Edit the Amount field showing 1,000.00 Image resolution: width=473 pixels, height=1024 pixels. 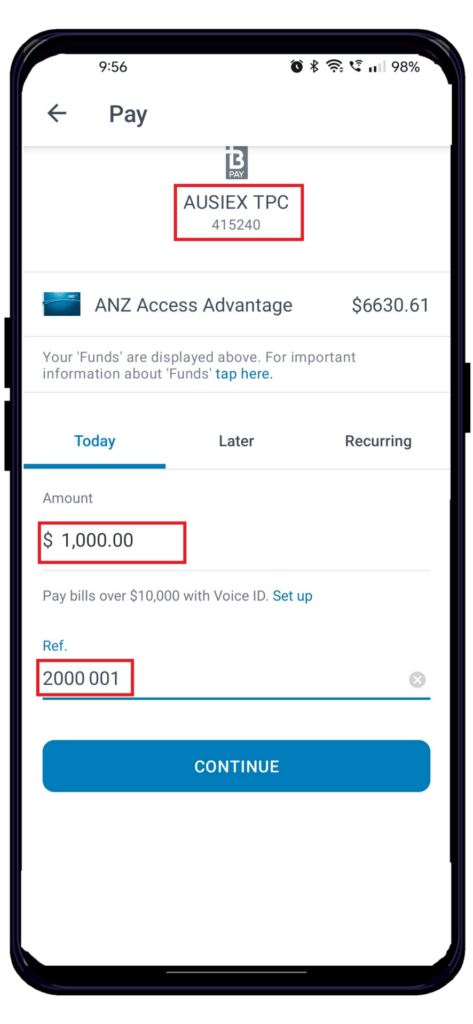236,541
